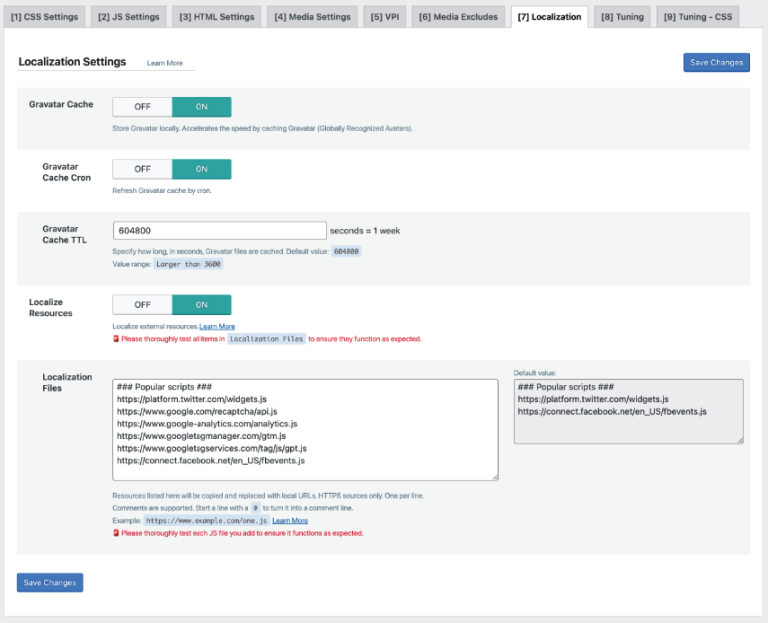Image resolution: width=768 pixels, height=623 pixels.
Task: Click the Default value textarea
Action: click(628, 411)
